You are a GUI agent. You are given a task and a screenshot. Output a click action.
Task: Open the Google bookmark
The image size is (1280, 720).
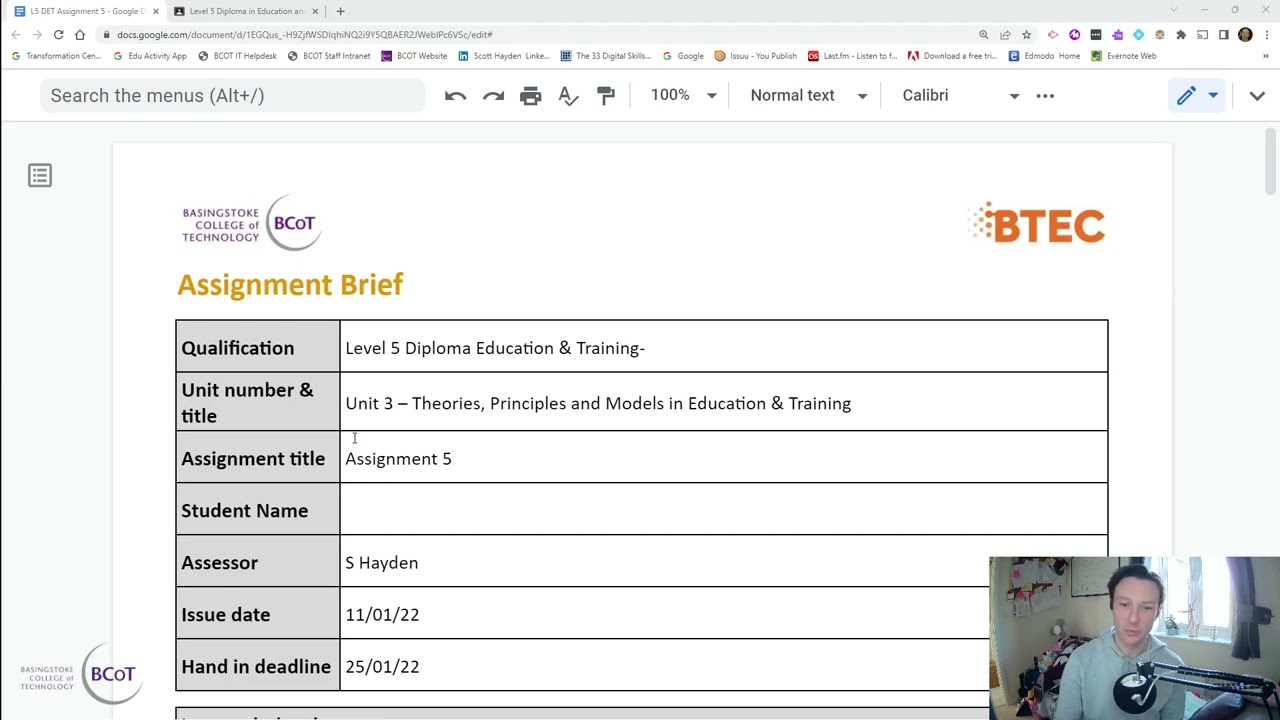[683, 56]
